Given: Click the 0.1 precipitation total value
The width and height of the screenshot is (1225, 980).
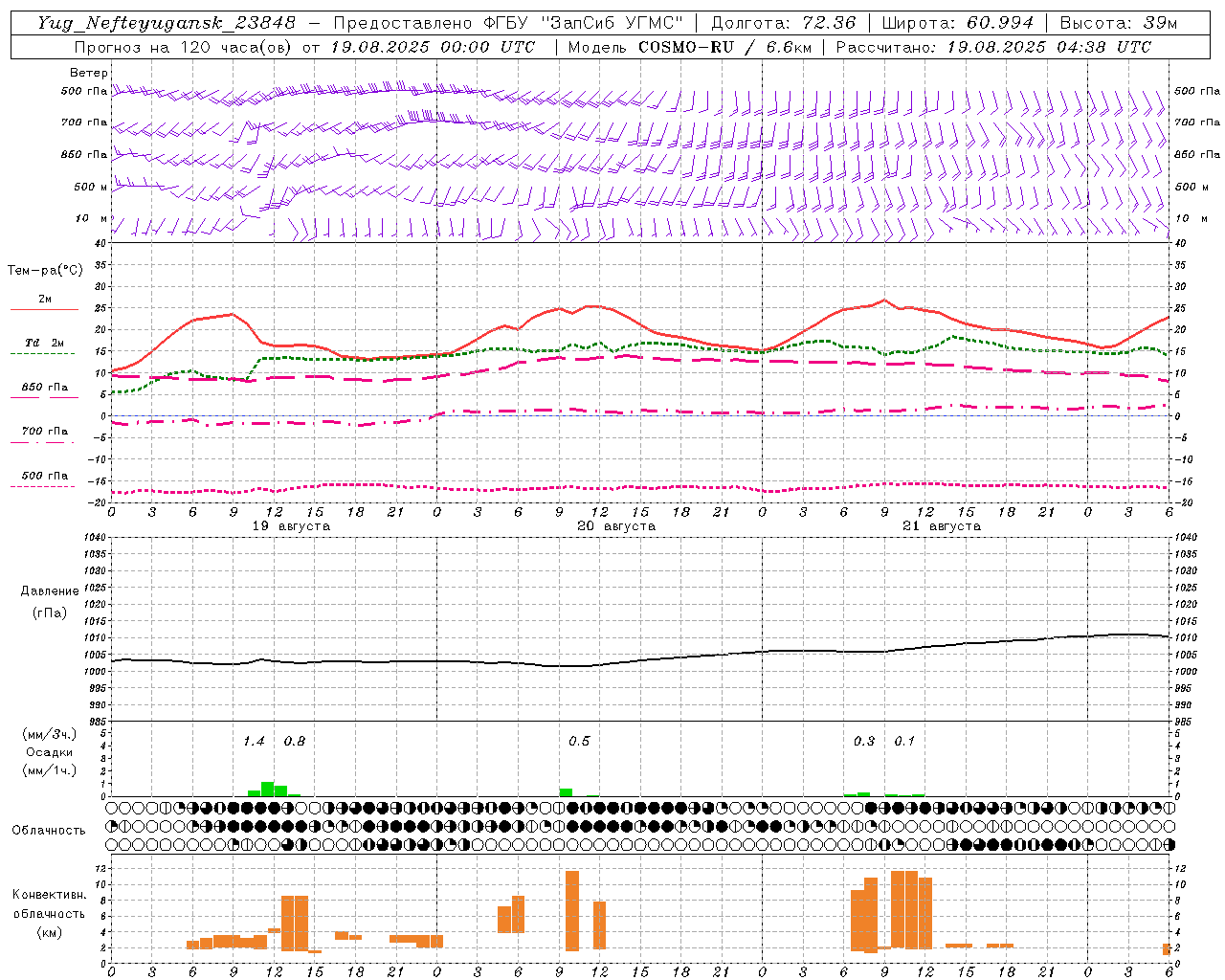Looking at the screenshot, I should (x=904, y=741).
